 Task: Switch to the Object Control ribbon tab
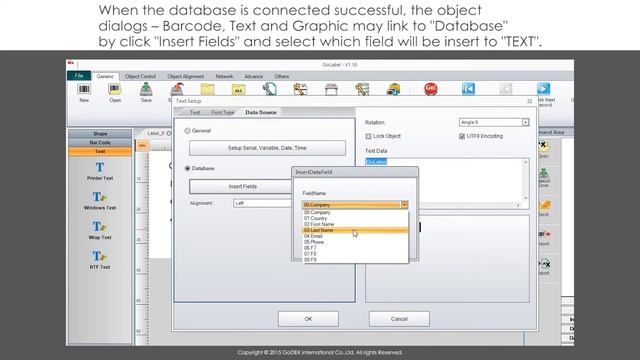pyautogui.click(x=140, y=76)
